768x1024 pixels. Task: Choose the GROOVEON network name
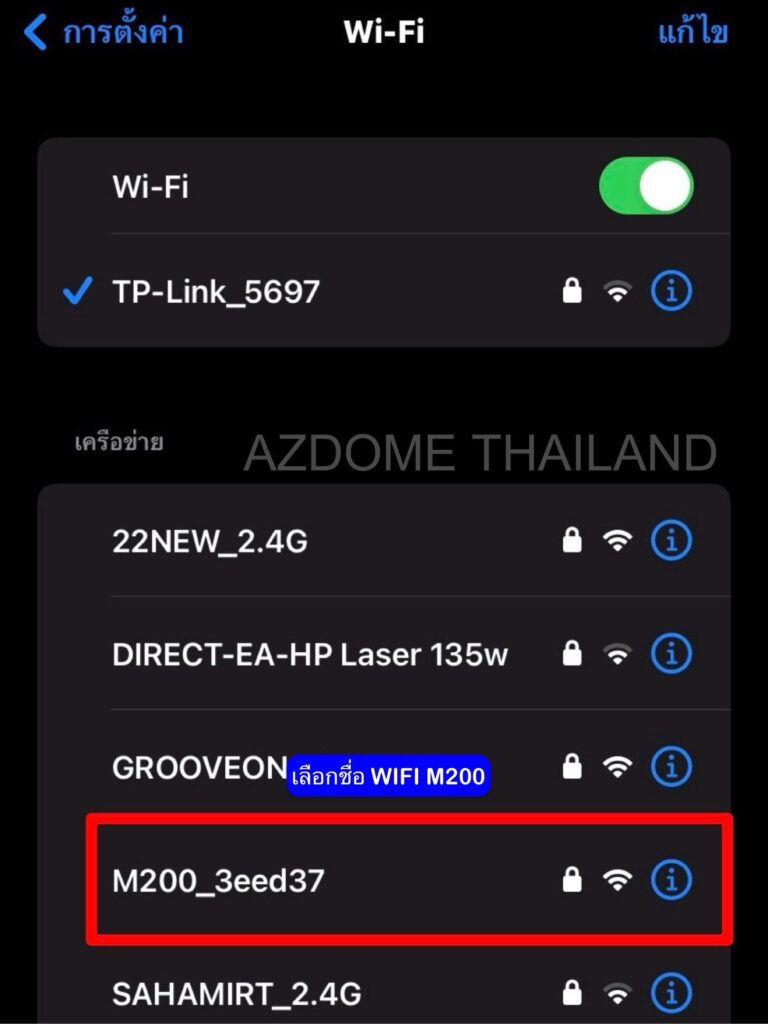pos(200,768)
